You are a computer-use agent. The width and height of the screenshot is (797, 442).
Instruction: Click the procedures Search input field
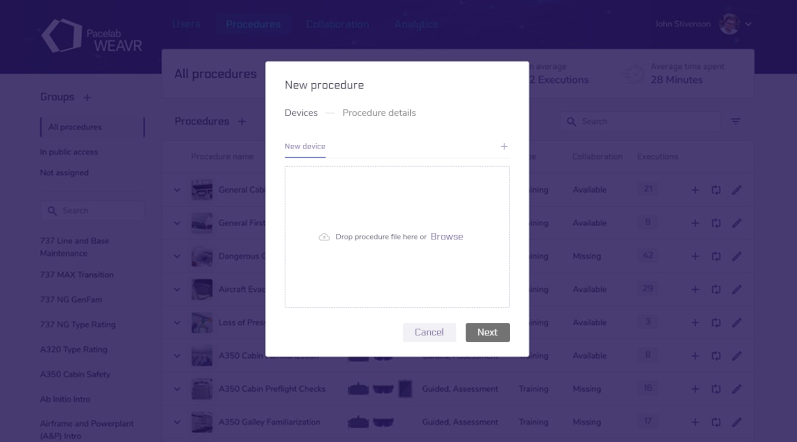640,122
